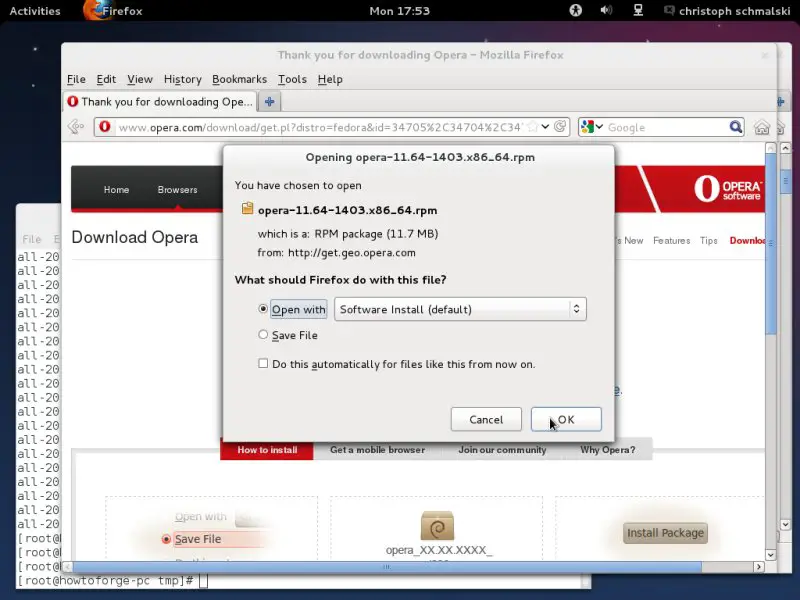Image resolution: width=800 pixels, height=600 pixels.
Task: Click the vertical scrollbar thumb of the page
Action: (771, 245)
